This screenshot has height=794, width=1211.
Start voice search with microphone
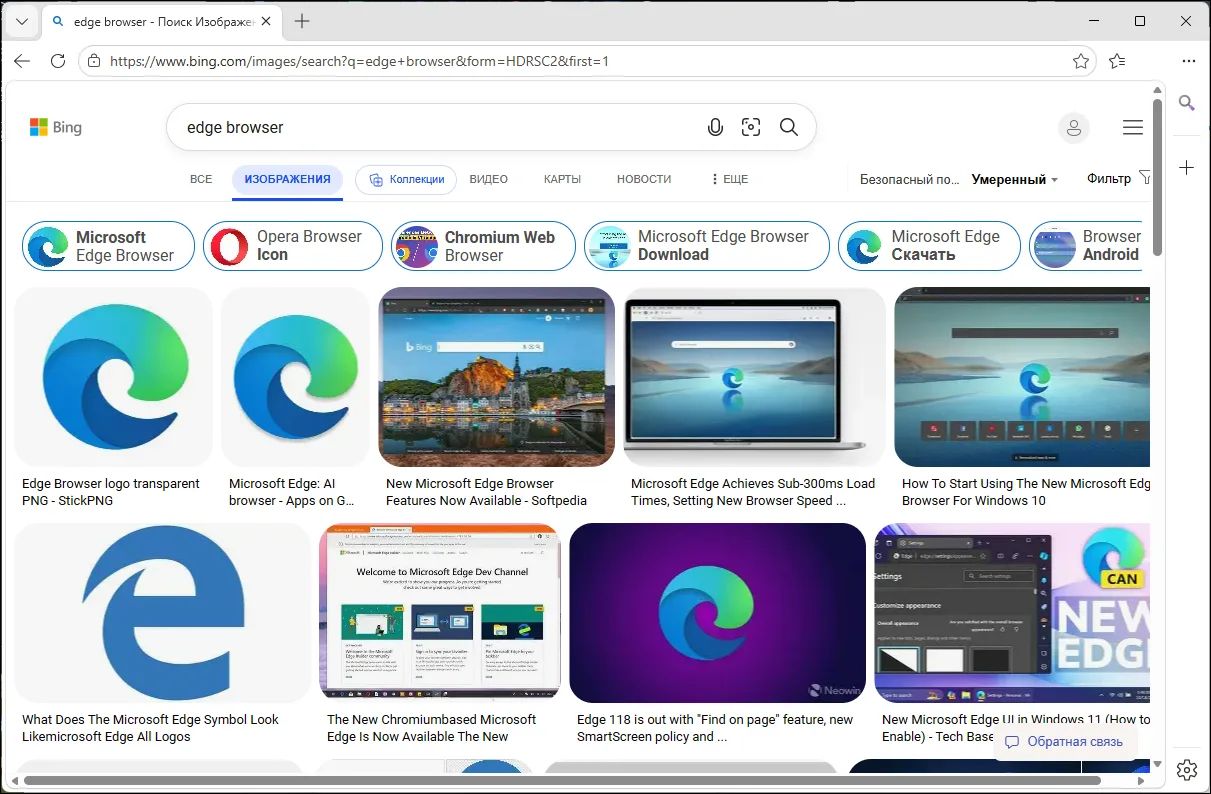(715, 127)
